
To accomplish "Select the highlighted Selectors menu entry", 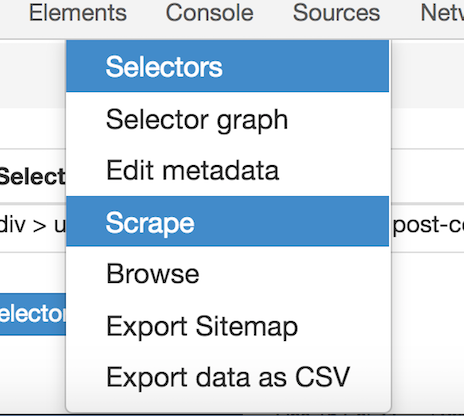I will [227, 66].
